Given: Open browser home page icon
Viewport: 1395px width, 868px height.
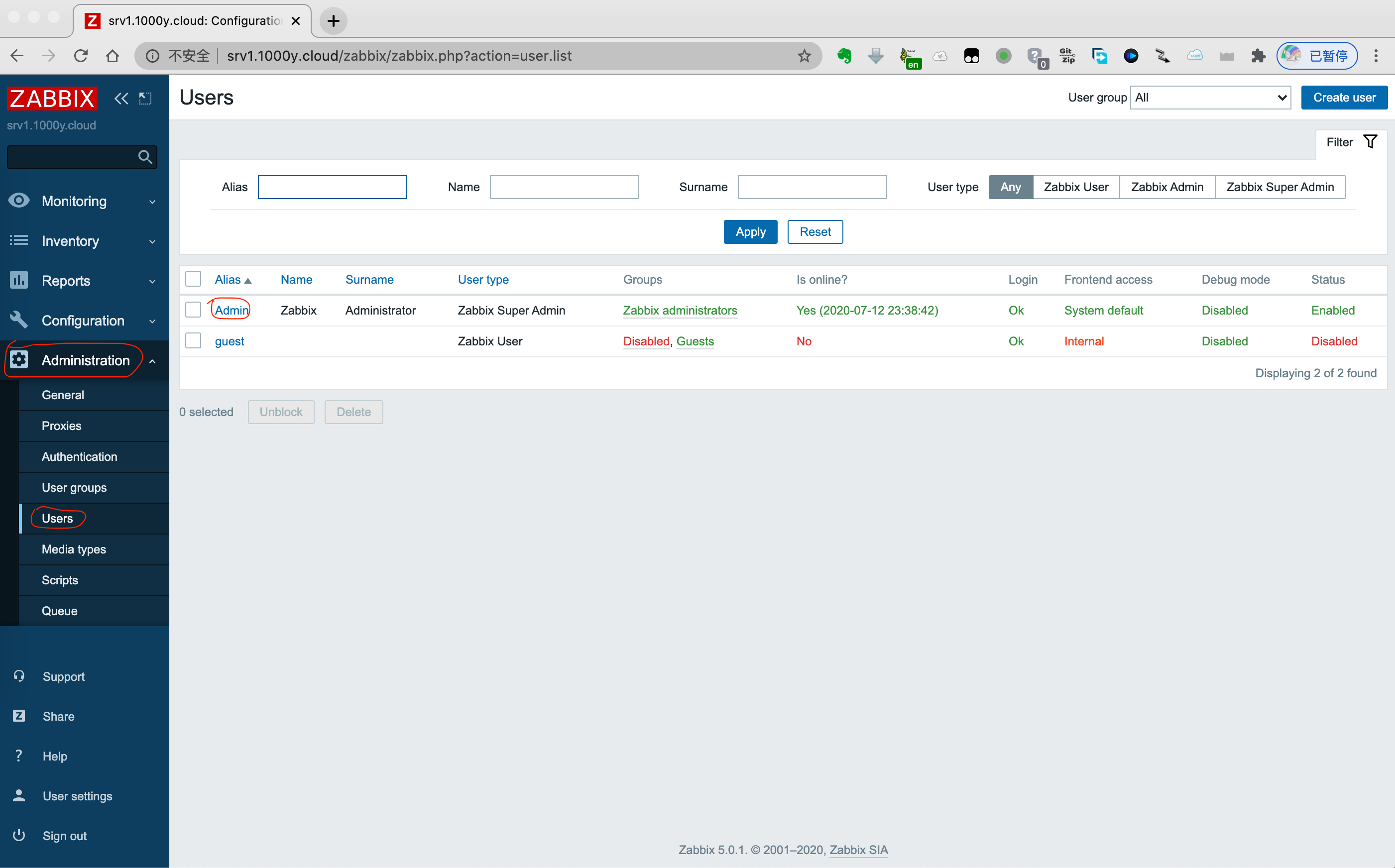Looking at the screenshot, I should [113, 56].
